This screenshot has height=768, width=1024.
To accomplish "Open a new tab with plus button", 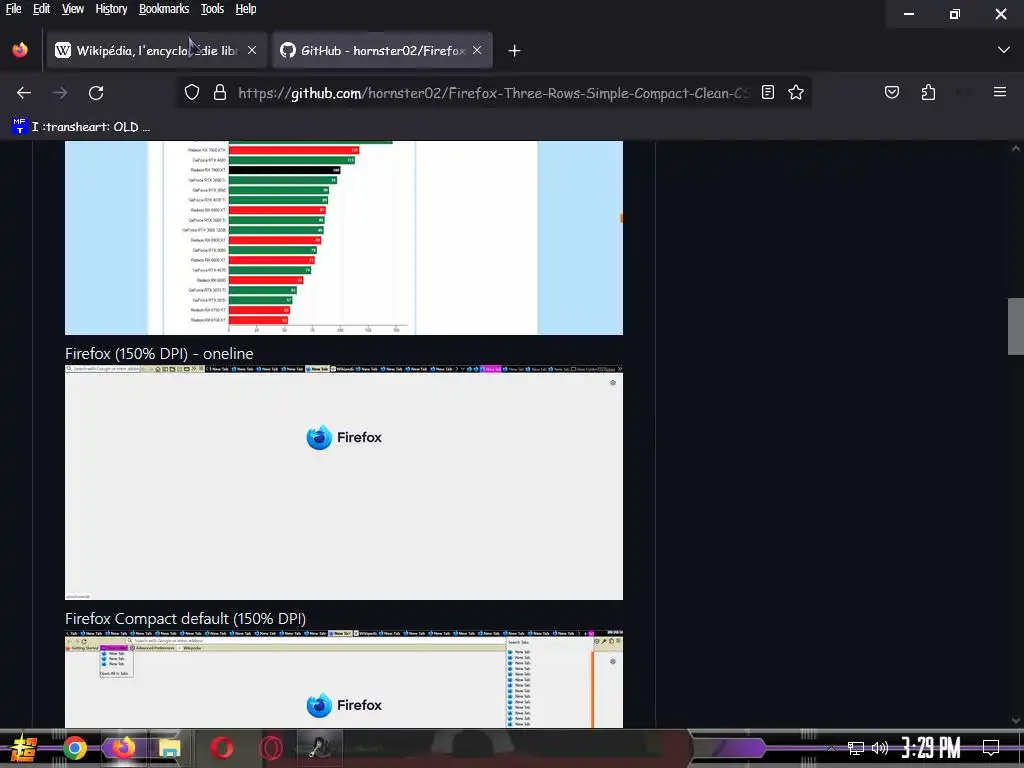I will pos(514,50).
